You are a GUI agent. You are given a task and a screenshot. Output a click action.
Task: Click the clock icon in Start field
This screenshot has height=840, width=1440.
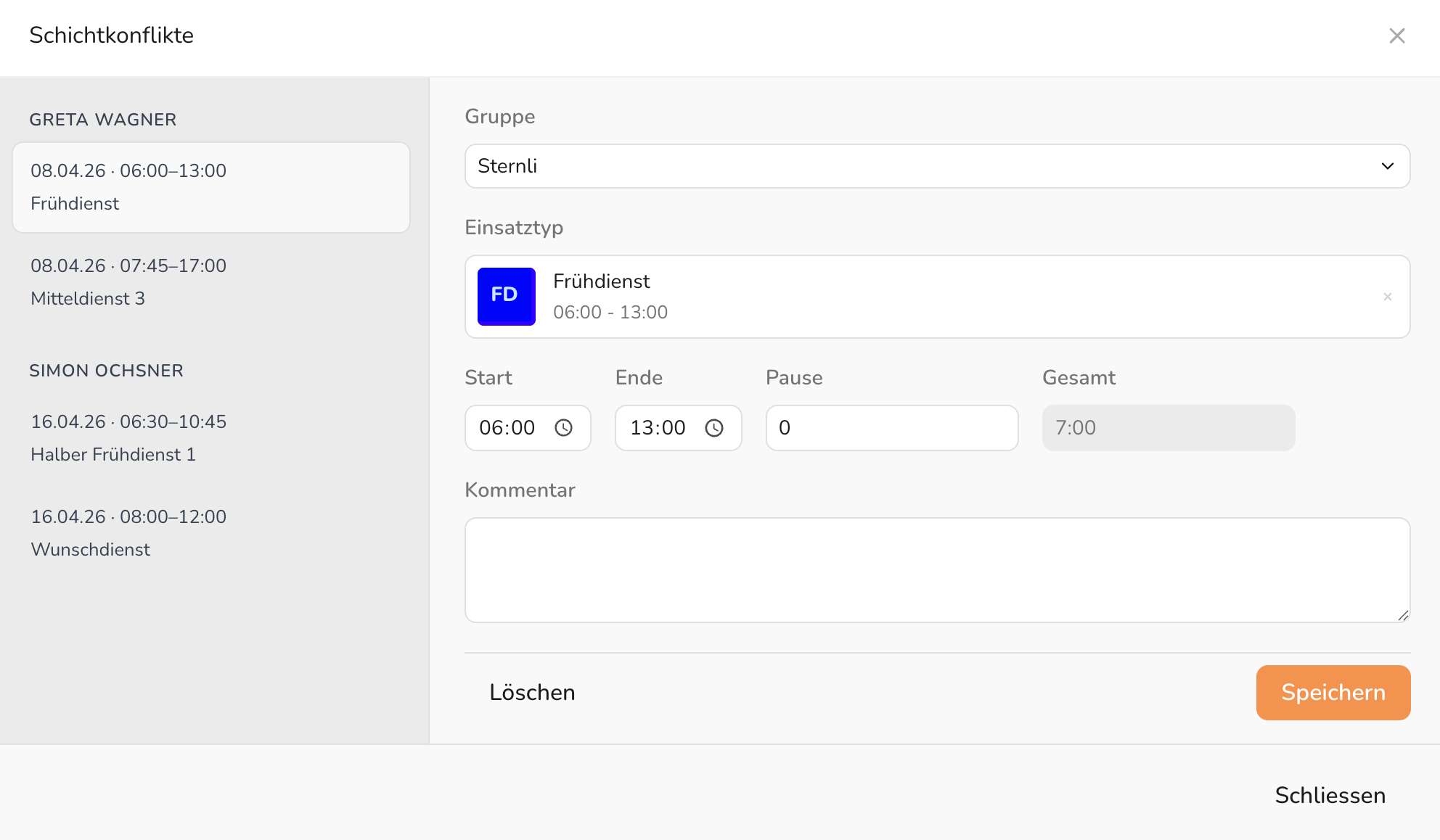(x=563, y=428)
